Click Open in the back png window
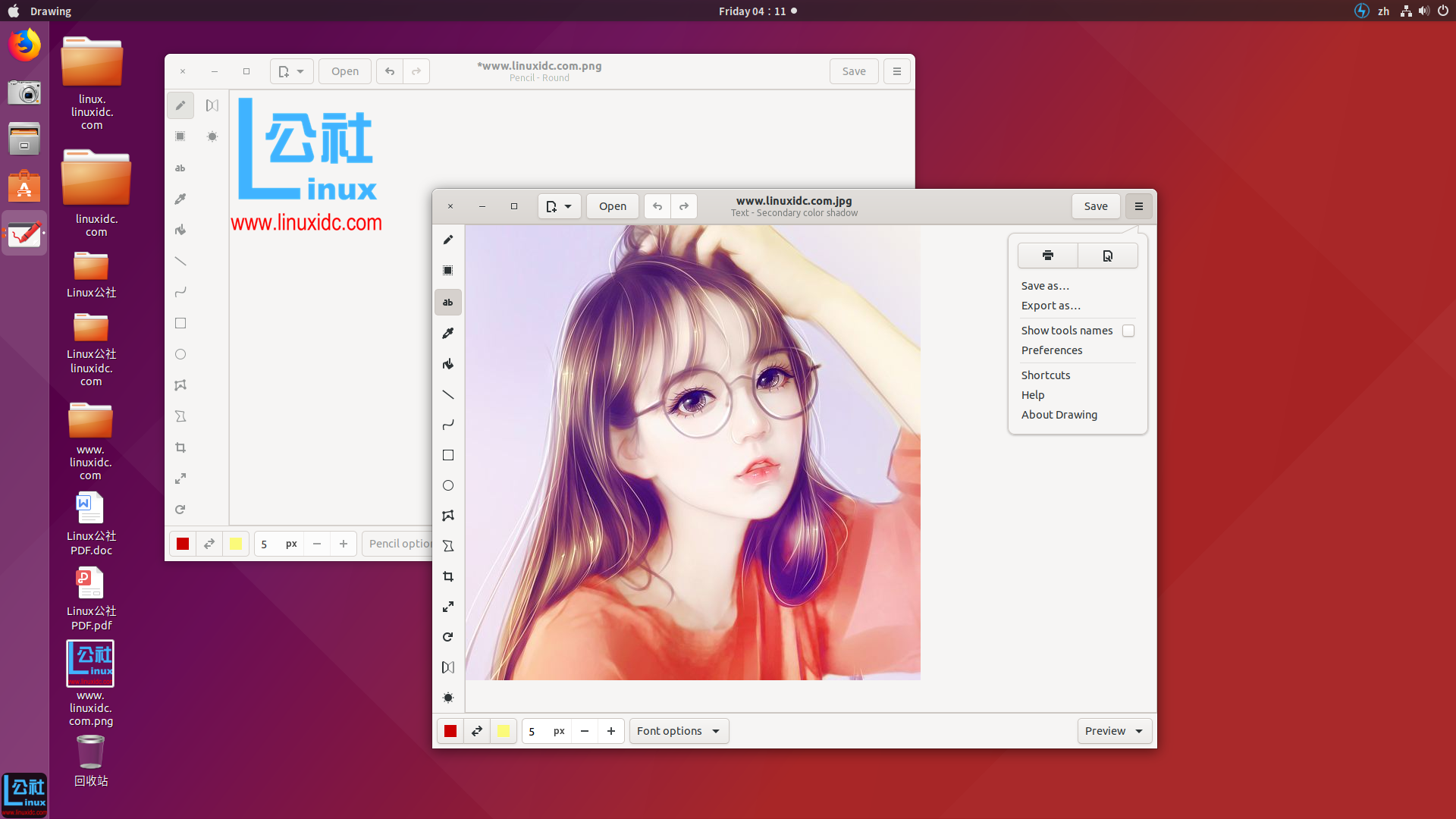This screenshot has height=819, width=1456. coord(345,71)
